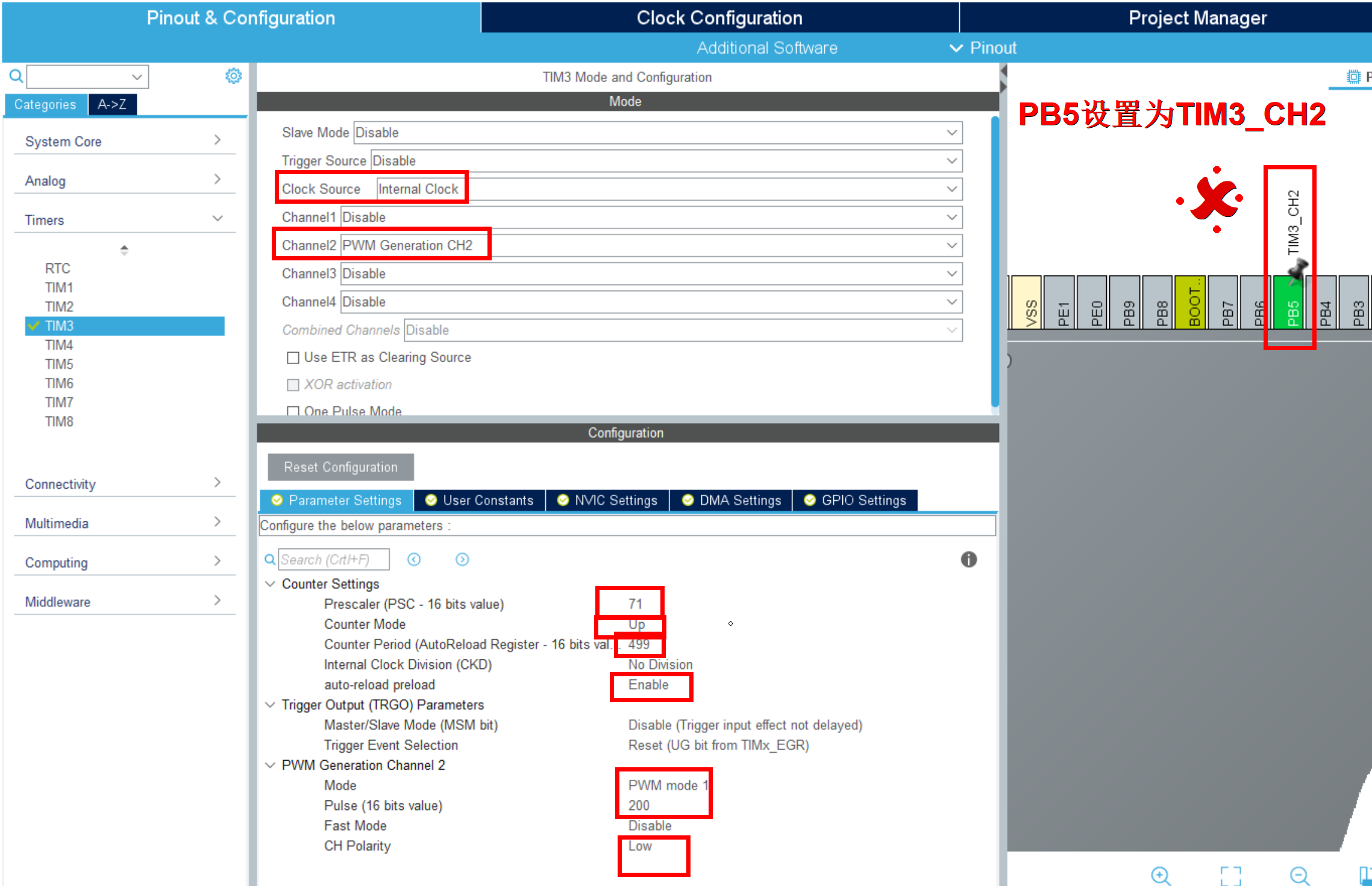Zoom in on the pinout view
The height and width of the screenshot is (886, 1372).
1160,875
